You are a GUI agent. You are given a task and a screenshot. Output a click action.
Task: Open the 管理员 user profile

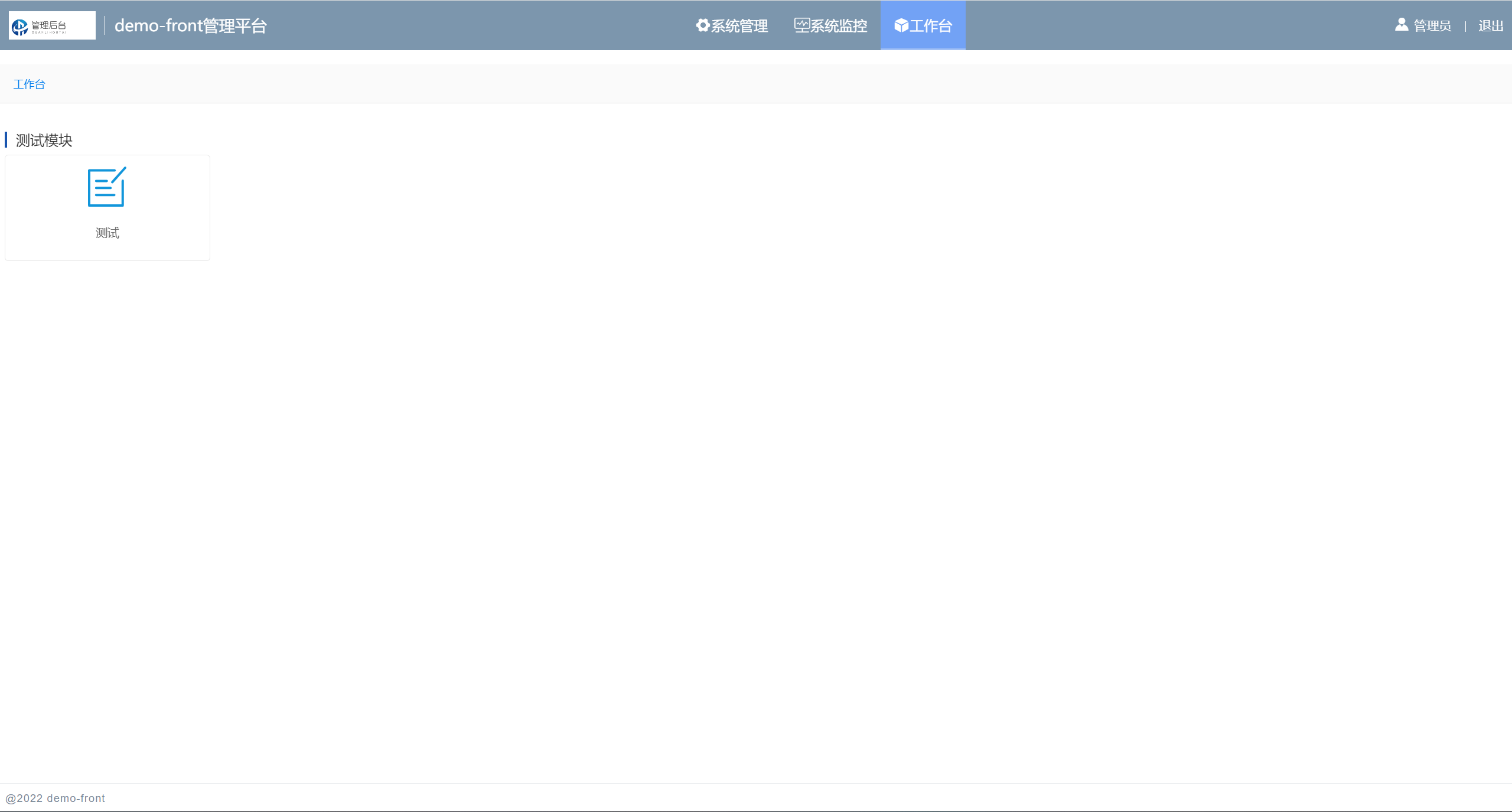pyautogui.click(x=1432, y=26)
